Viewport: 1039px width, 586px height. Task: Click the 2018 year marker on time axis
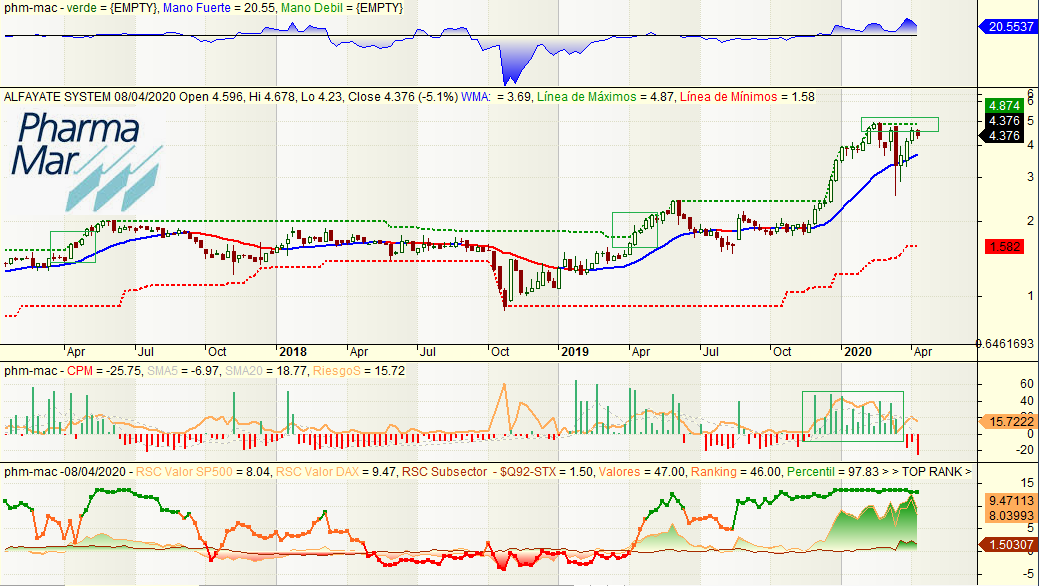tap(293, 352)
